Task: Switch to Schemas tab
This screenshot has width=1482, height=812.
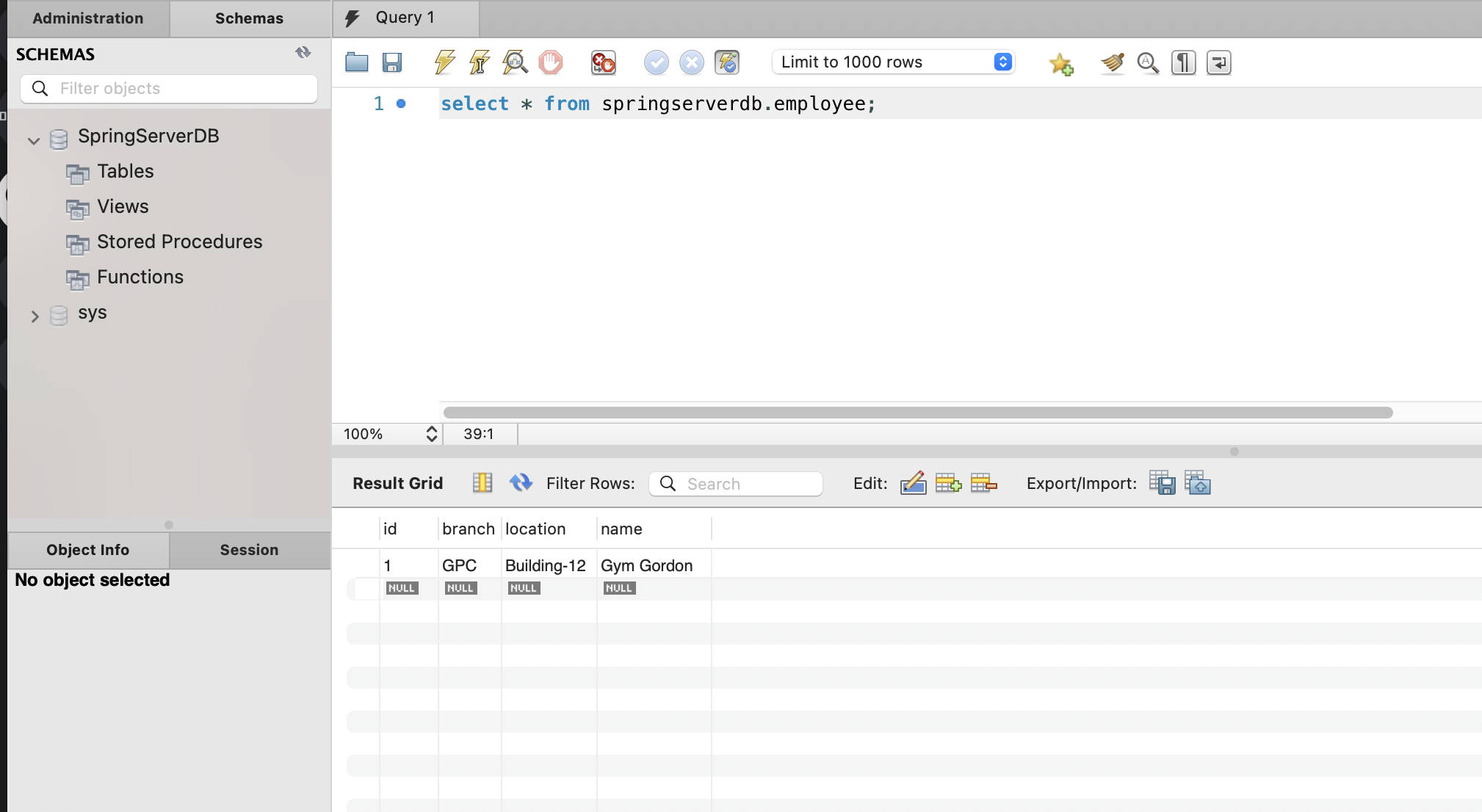Action: pos(250,18)
